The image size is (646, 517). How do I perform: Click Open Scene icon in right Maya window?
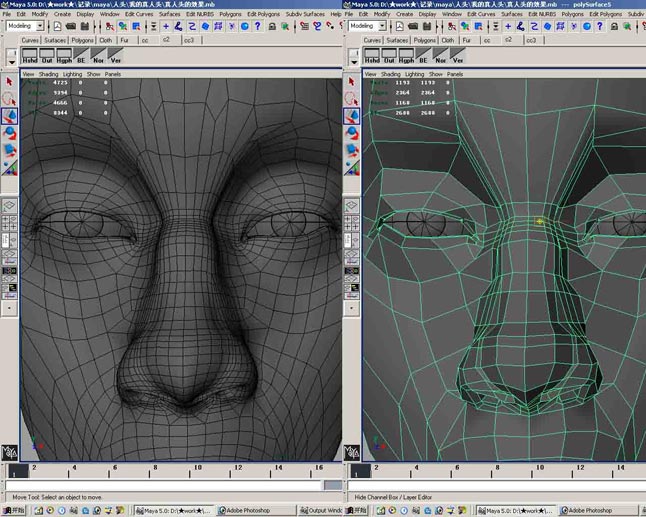[413, 26]
